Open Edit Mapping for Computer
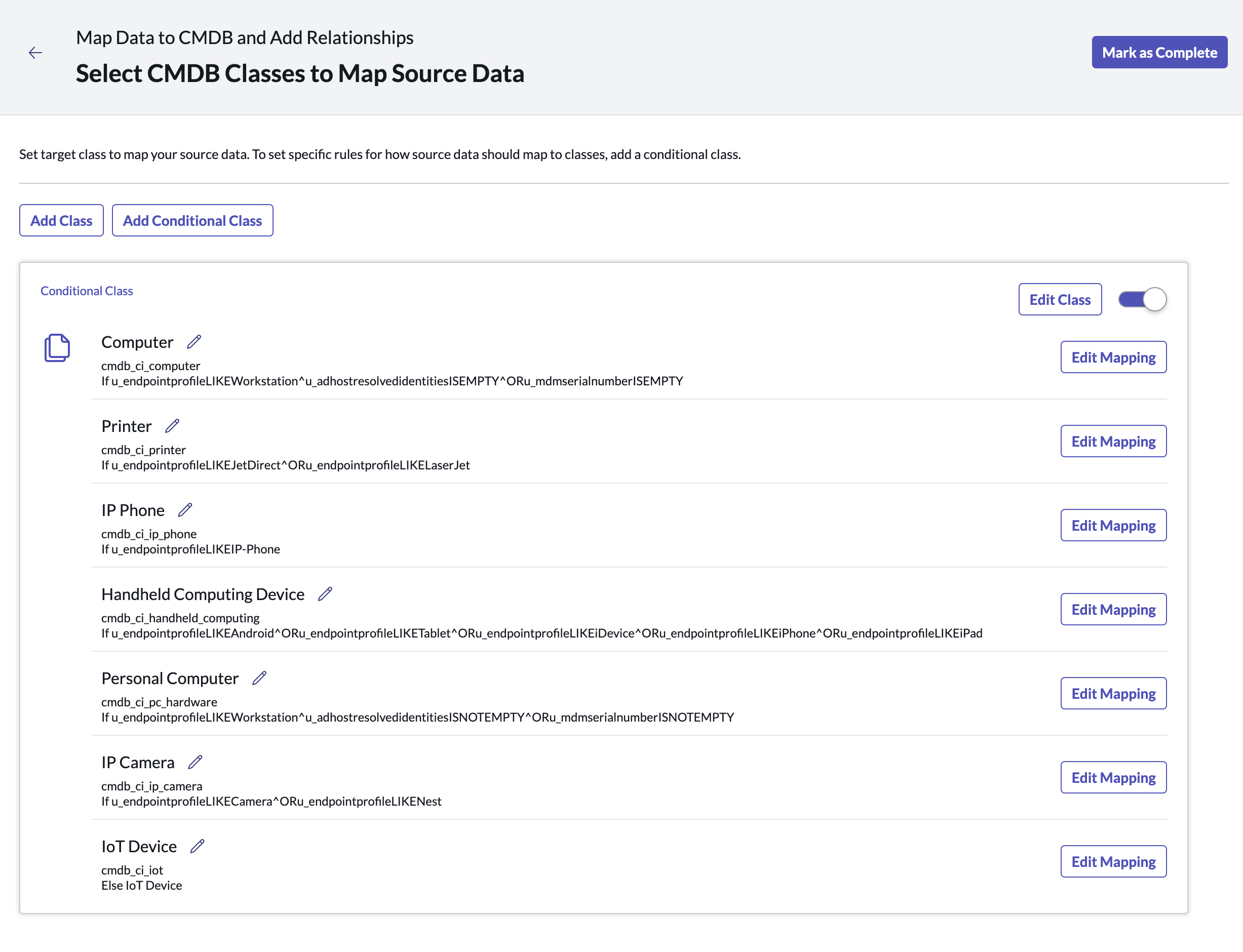Image resolution: width=1243 pixels, height=952 pixels. click(1113, 357)
